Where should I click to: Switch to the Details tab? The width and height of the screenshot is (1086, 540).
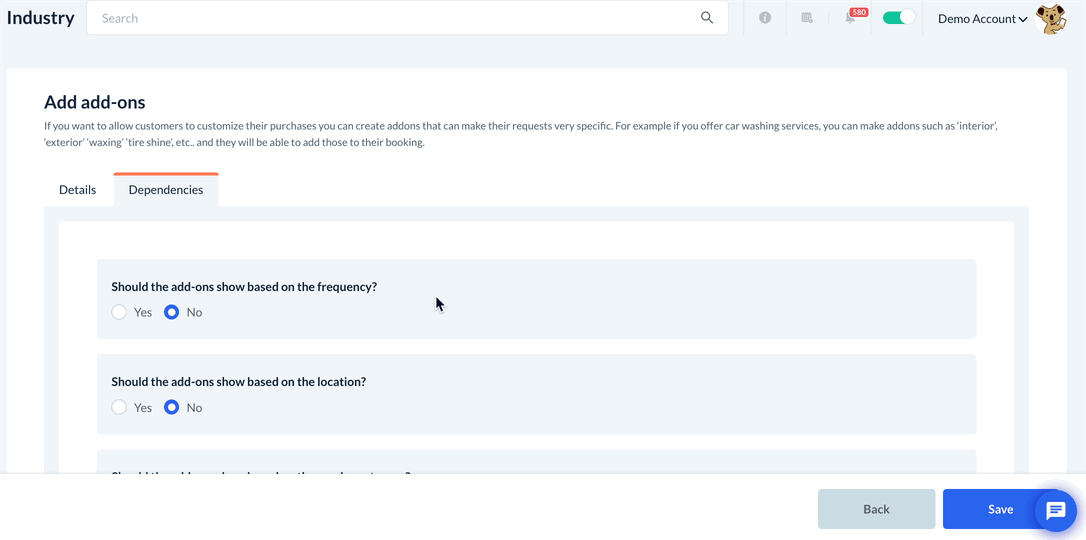click(x=78, y=190)
